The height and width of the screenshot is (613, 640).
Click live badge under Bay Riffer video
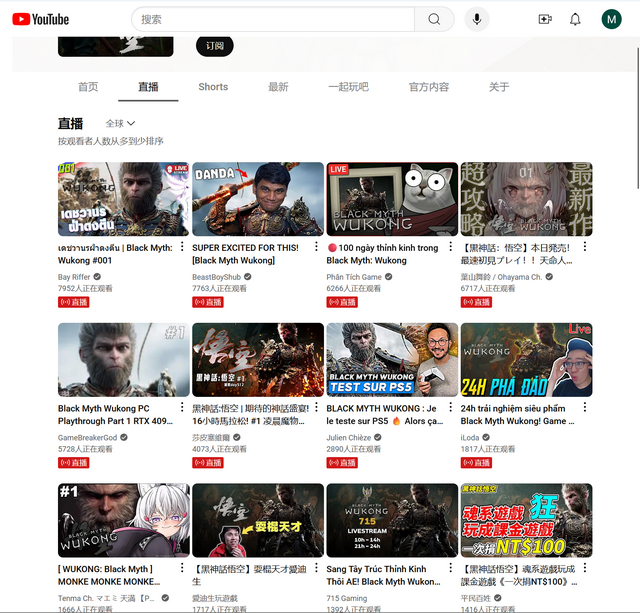[73, 302]
